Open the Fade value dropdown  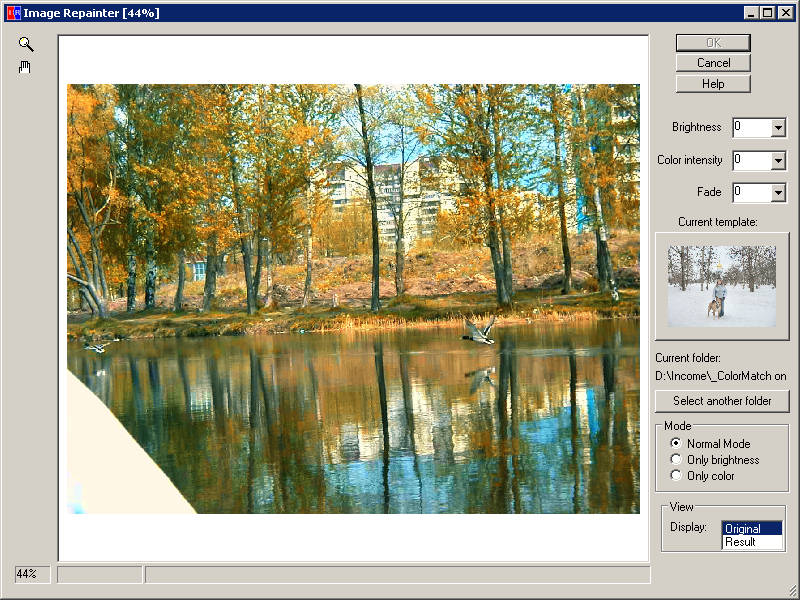pos(778,193)
